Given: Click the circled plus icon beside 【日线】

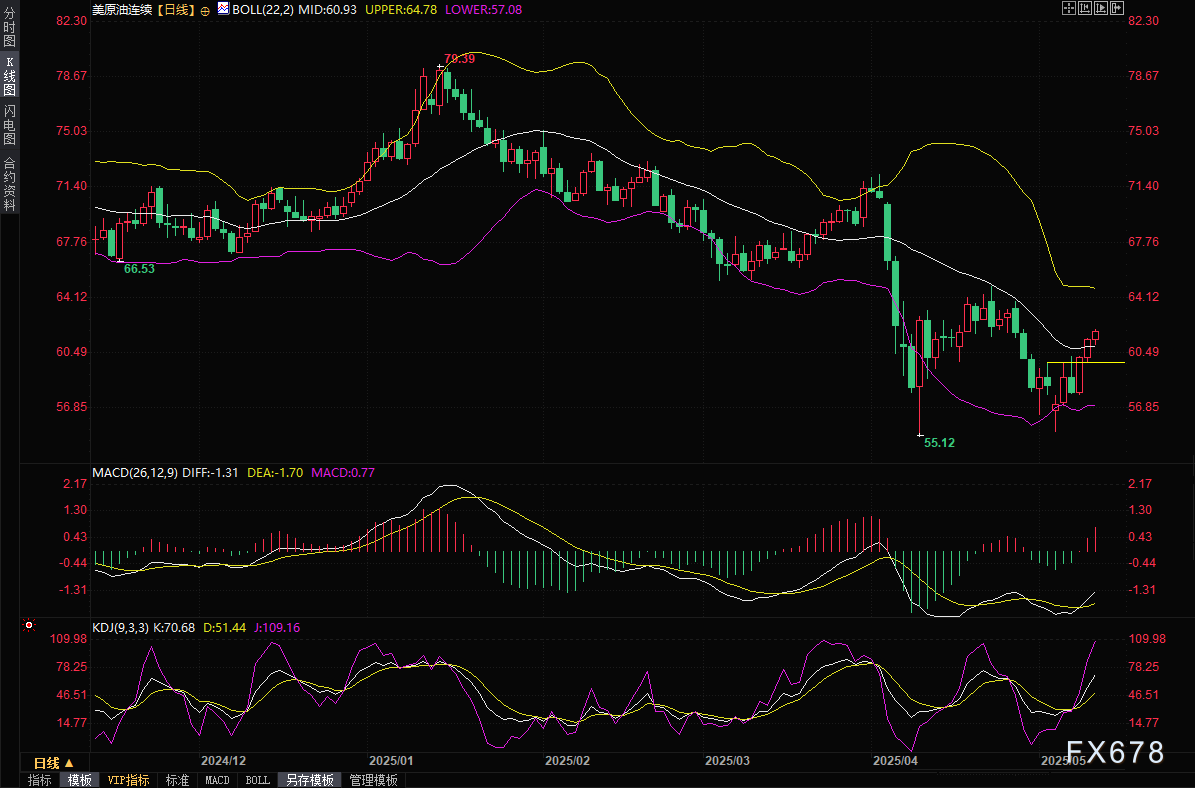Looking at the screenshot, I should tap(205, 9).
